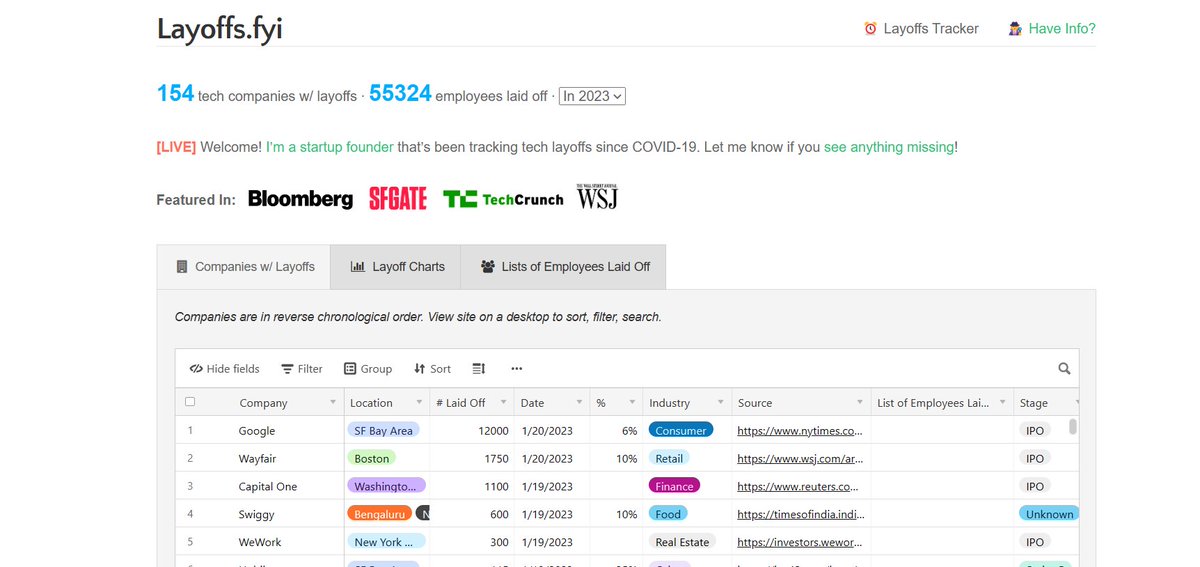
Task: Open the Stage column dropdown arrow
Action: tap(1076, 403)
